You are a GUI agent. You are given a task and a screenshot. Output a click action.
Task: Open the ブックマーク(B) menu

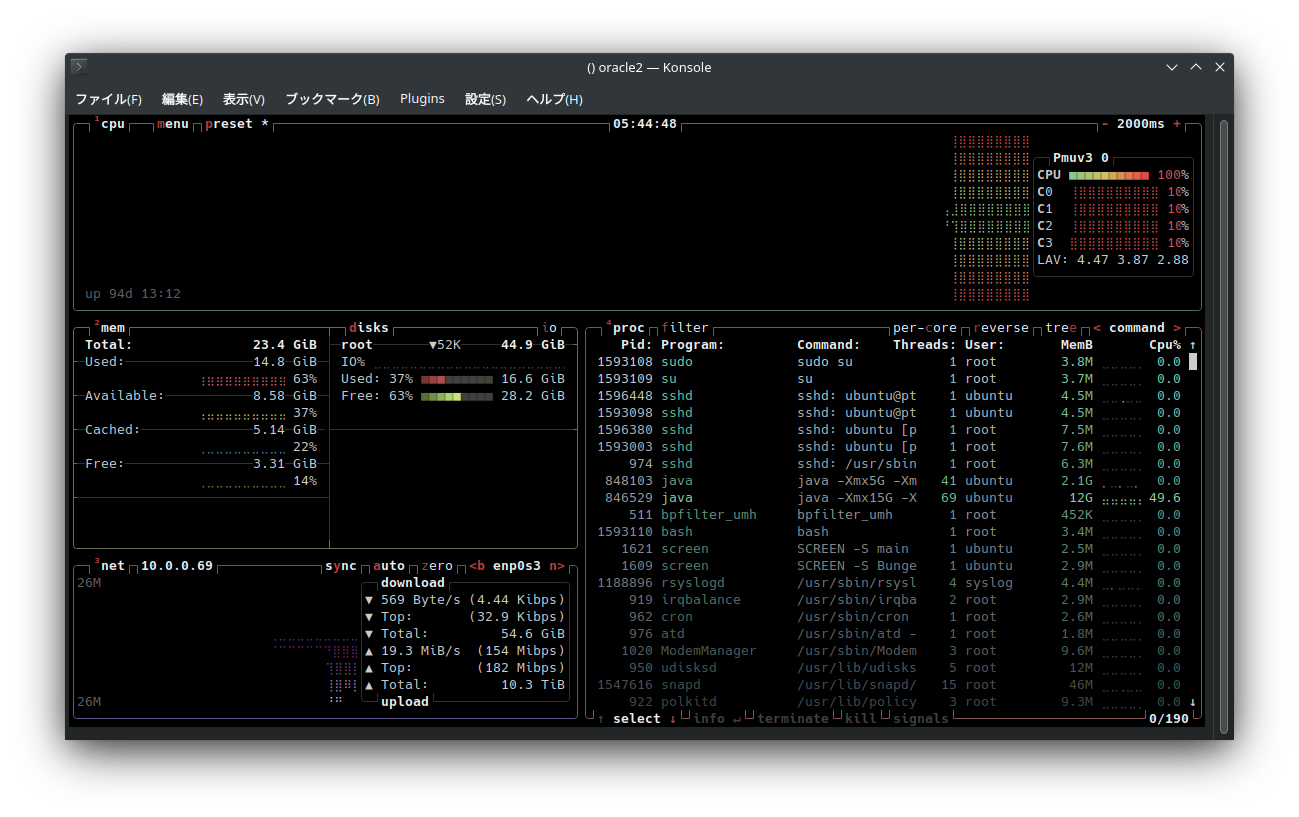332,99
